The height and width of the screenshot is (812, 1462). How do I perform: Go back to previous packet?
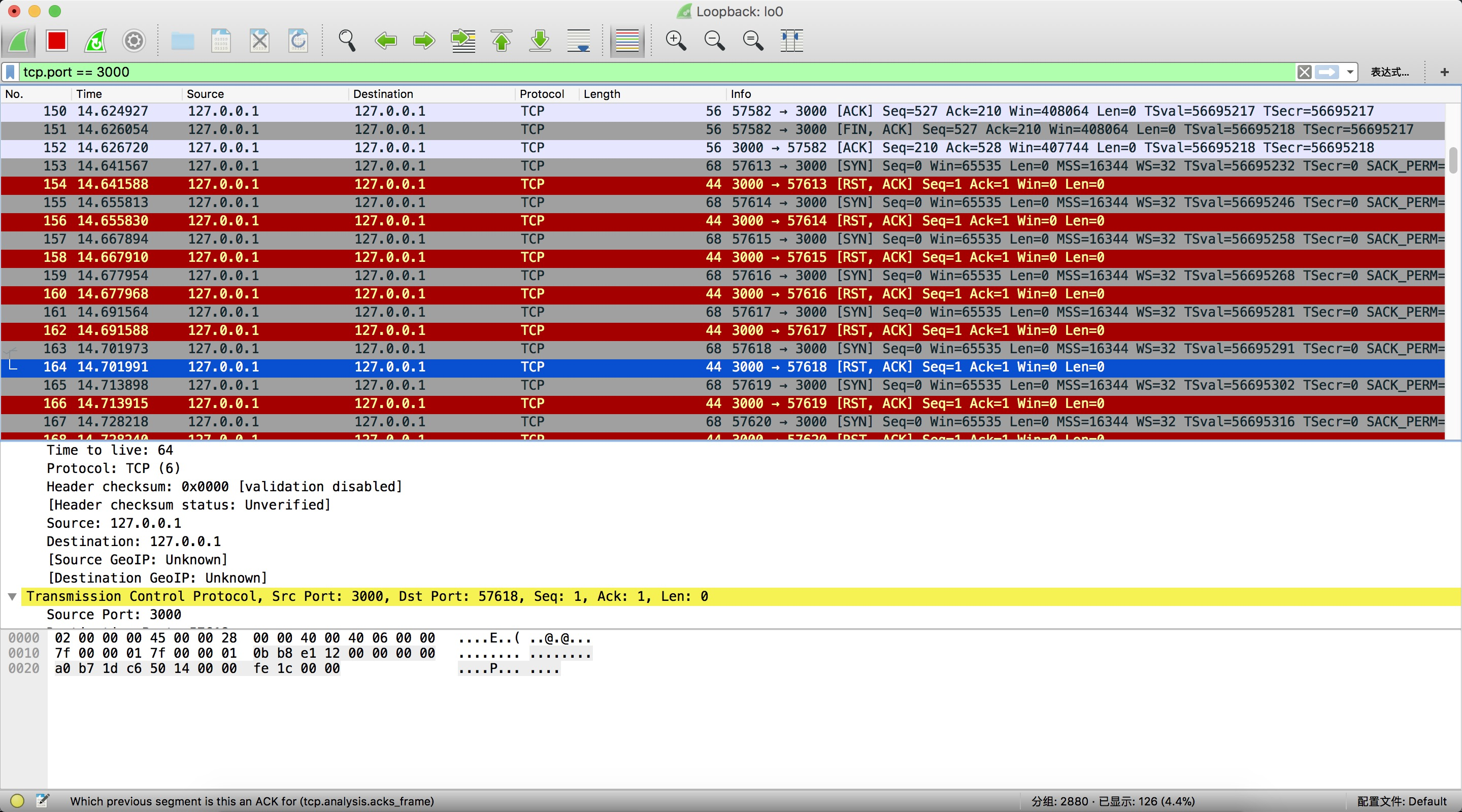pos(386,41)
